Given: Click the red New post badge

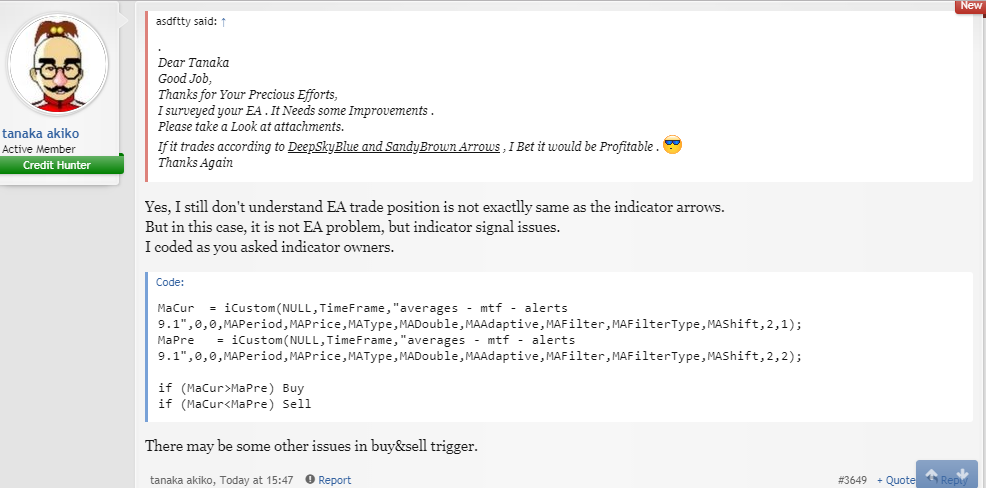Looking at the screenshot, I should coord(970,6).
